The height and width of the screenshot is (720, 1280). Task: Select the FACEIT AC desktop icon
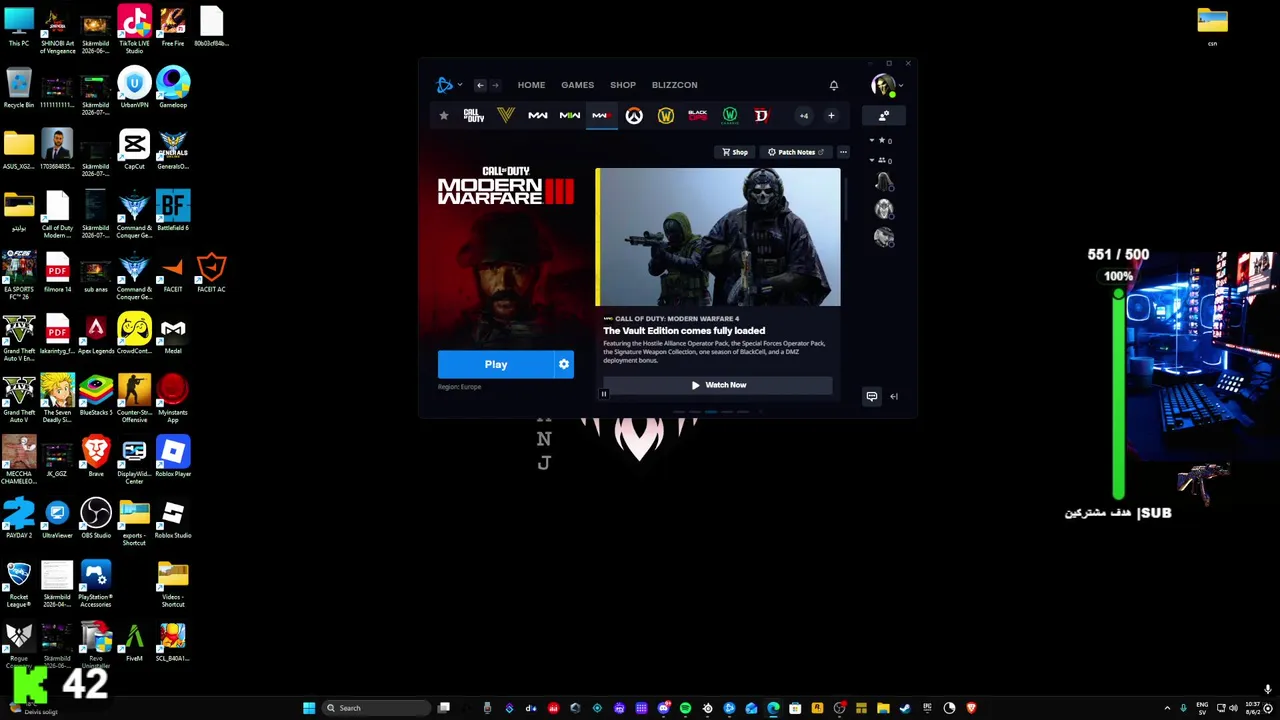(211, 273)
